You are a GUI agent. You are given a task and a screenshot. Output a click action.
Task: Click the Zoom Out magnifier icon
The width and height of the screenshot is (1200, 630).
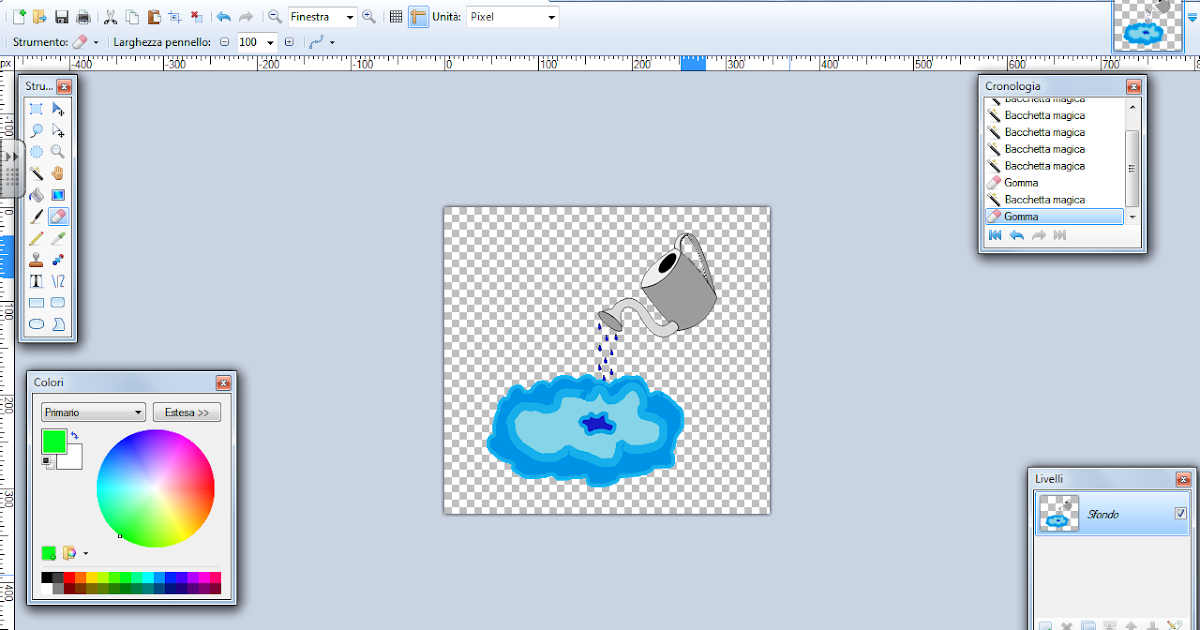click(274, 17)
